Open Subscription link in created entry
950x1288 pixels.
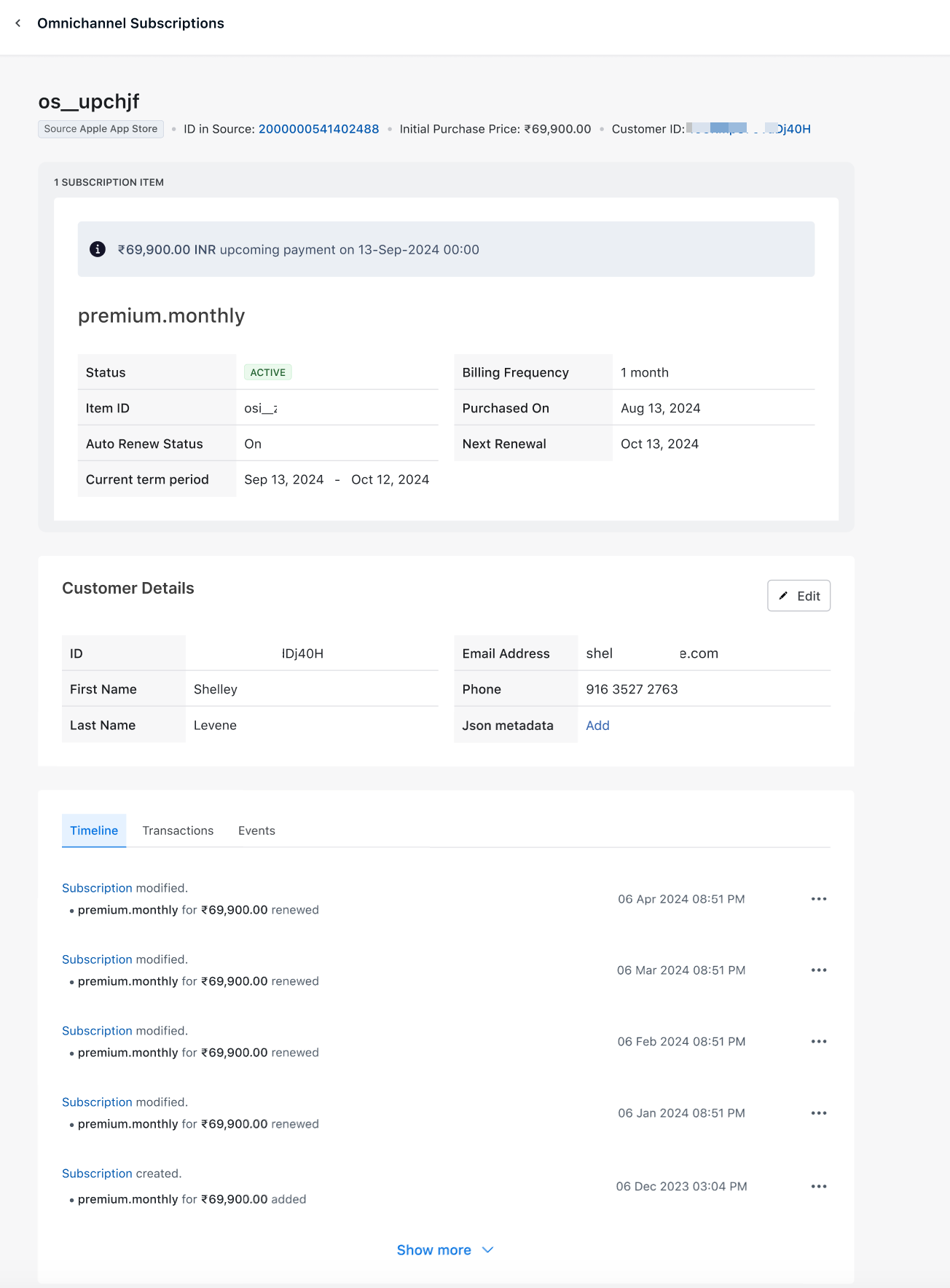point(97,1174)
